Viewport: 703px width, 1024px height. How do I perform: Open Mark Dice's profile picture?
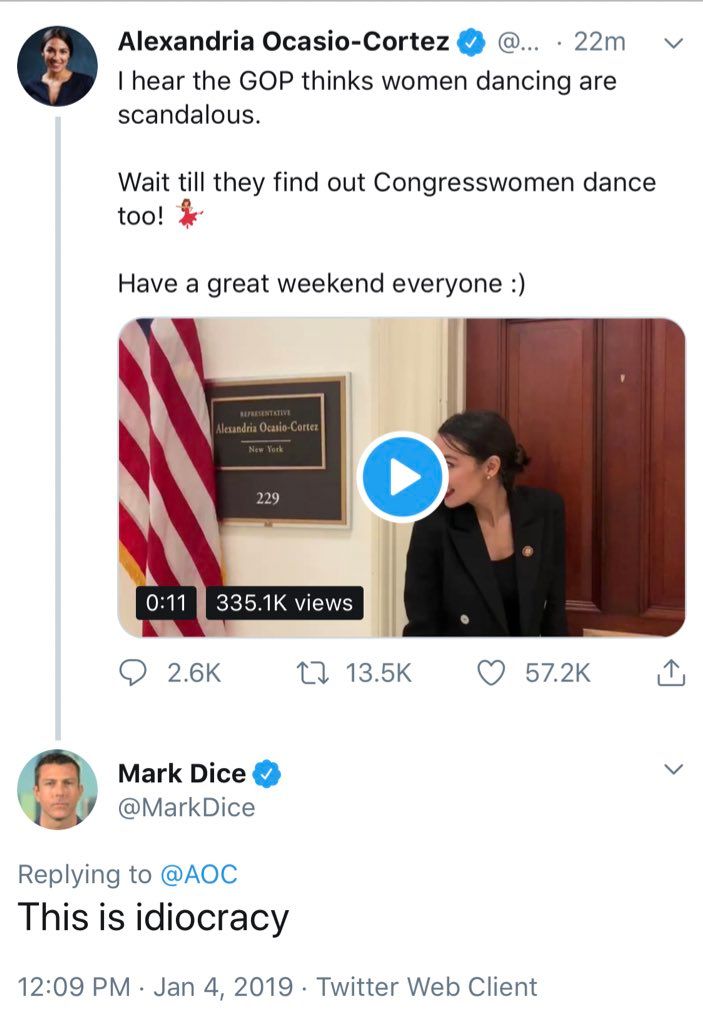coord(58,789)
